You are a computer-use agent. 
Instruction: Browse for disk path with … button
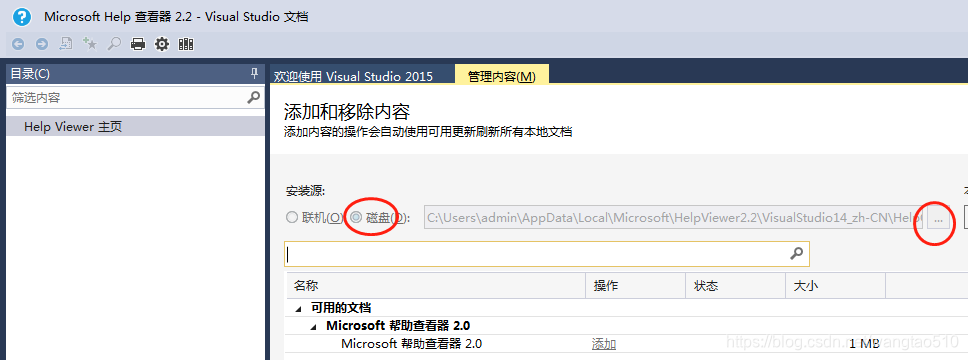coord(939,218)
